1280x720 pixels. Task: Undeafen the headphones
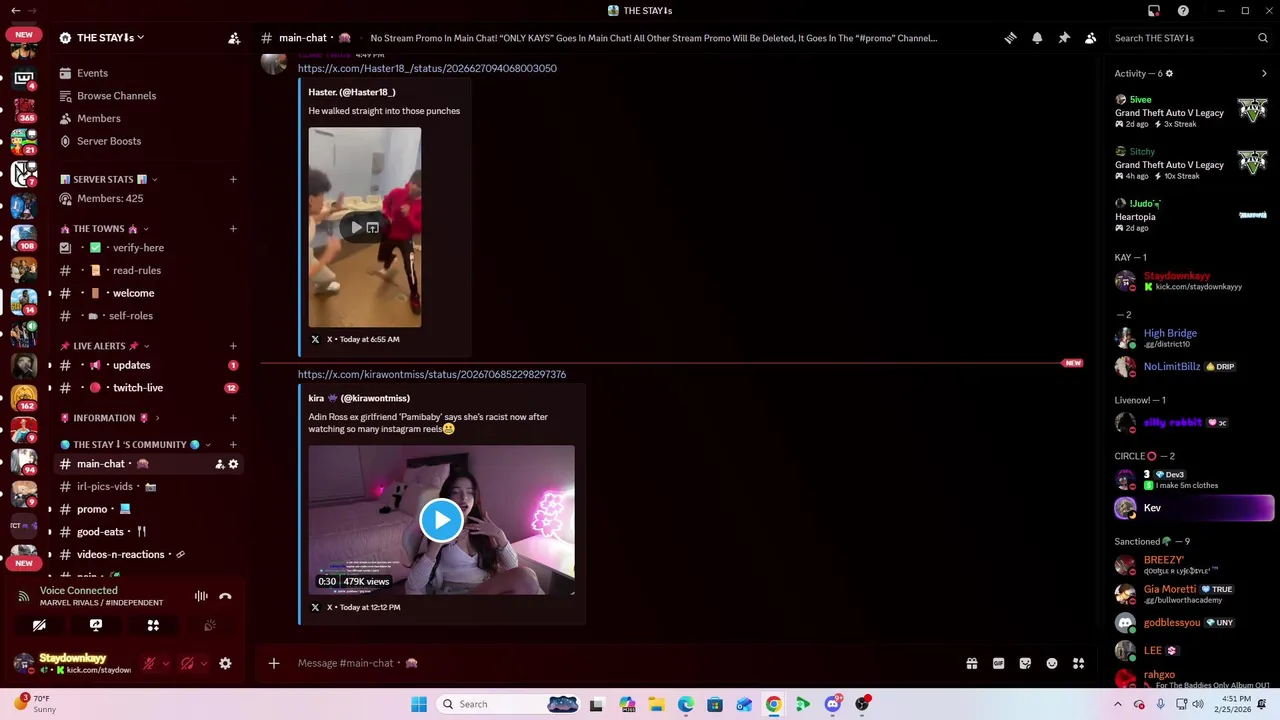(x=187, y=663)
